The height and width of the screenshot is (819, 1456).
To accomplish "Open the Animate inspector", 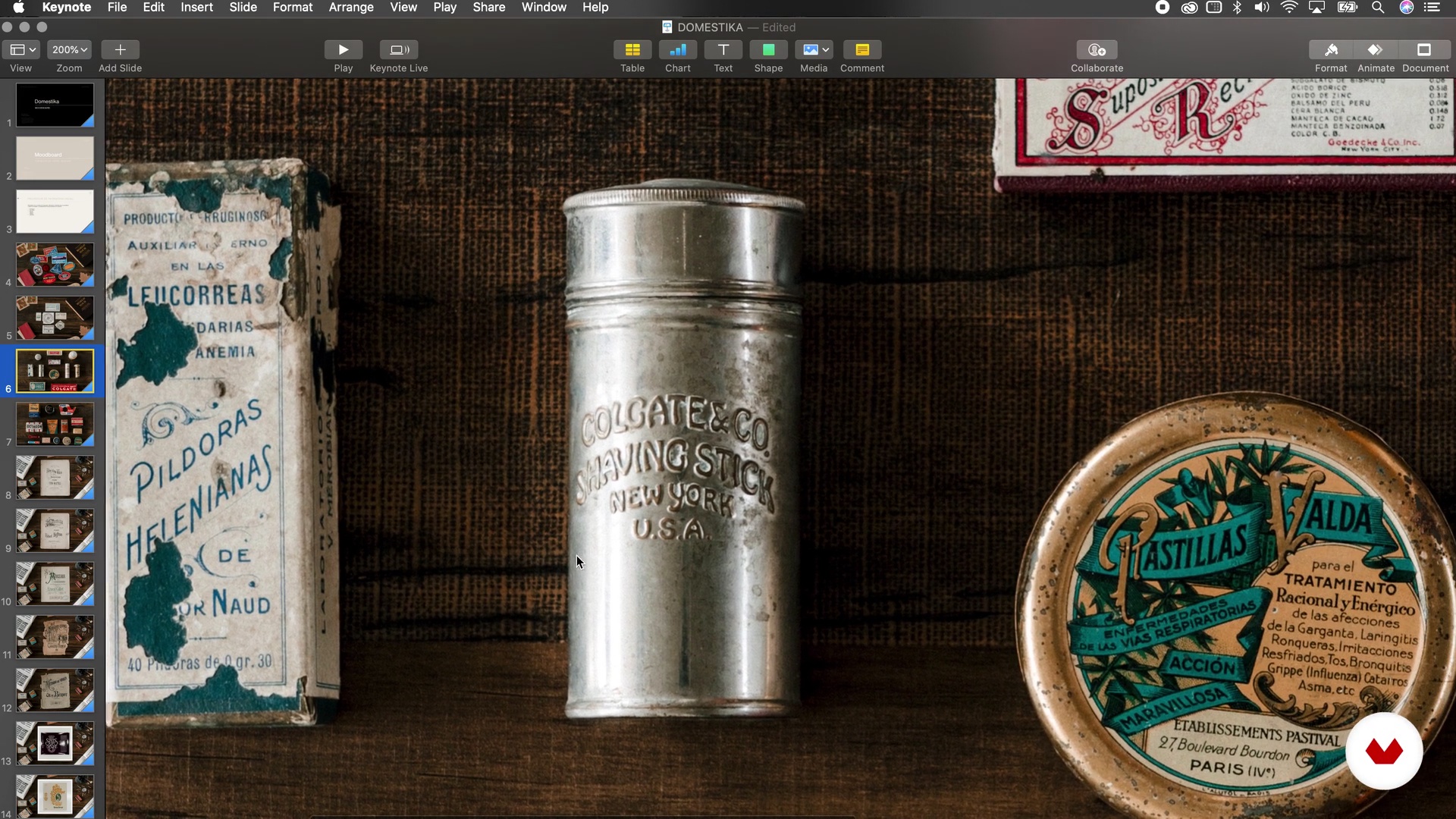I will tap(1376, 50).
